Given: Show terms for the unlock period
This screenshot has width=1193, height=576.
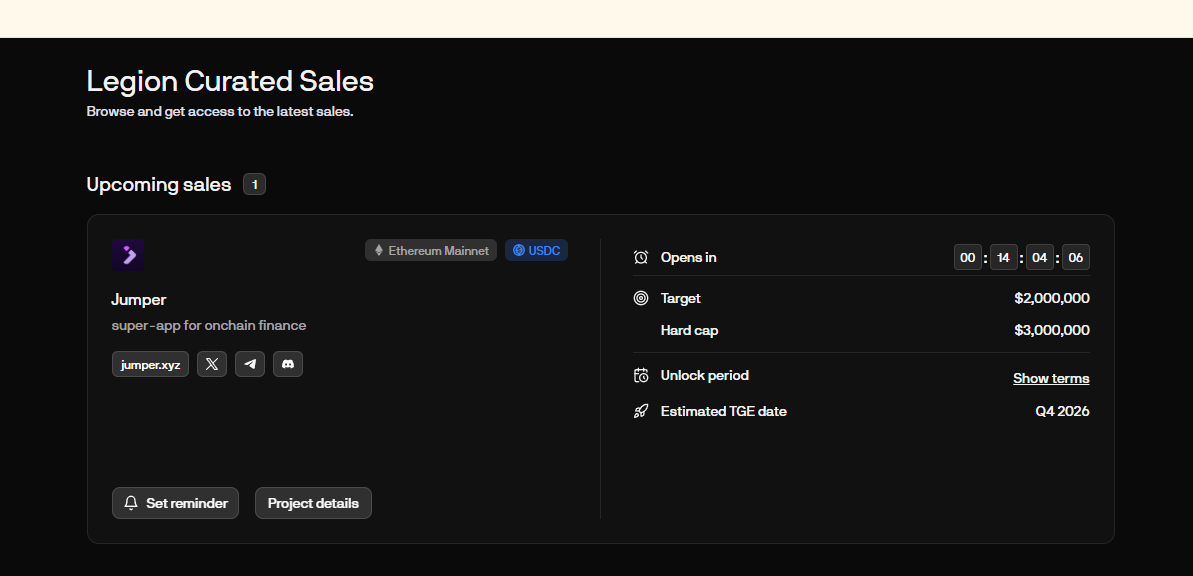Looking at the screenshot, I should [x=1051, y=378].
